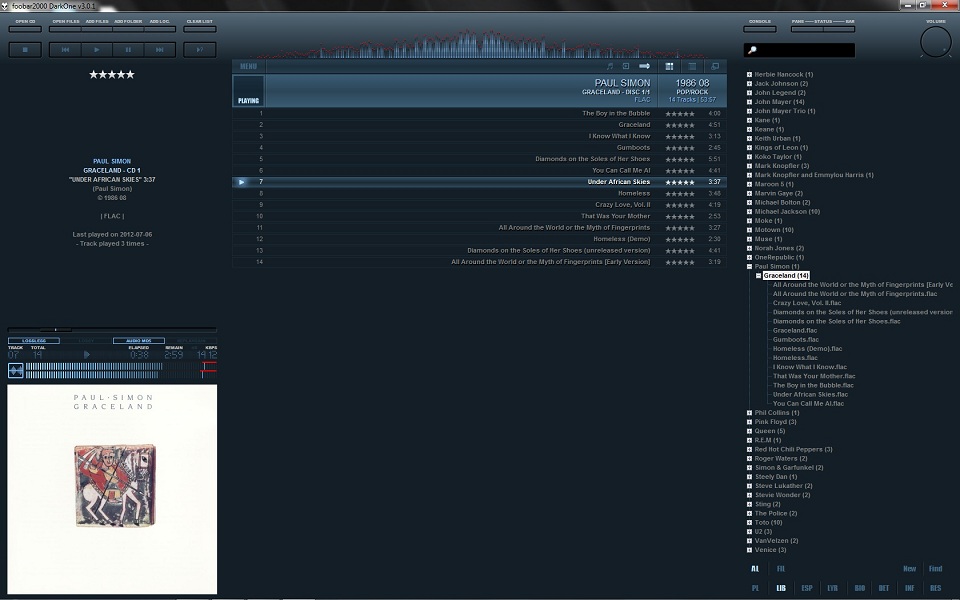This screenshot has width=960, height=600.
Task: Switch to grid layout view icon
Action: point(669,66)
